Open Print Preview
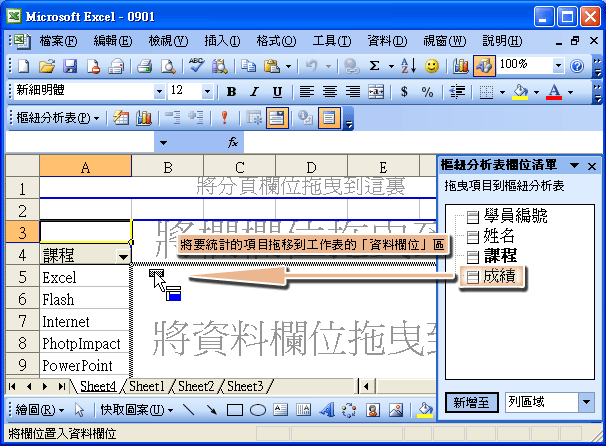The width and height of the screenshot is (606, 446). (168, 66)
